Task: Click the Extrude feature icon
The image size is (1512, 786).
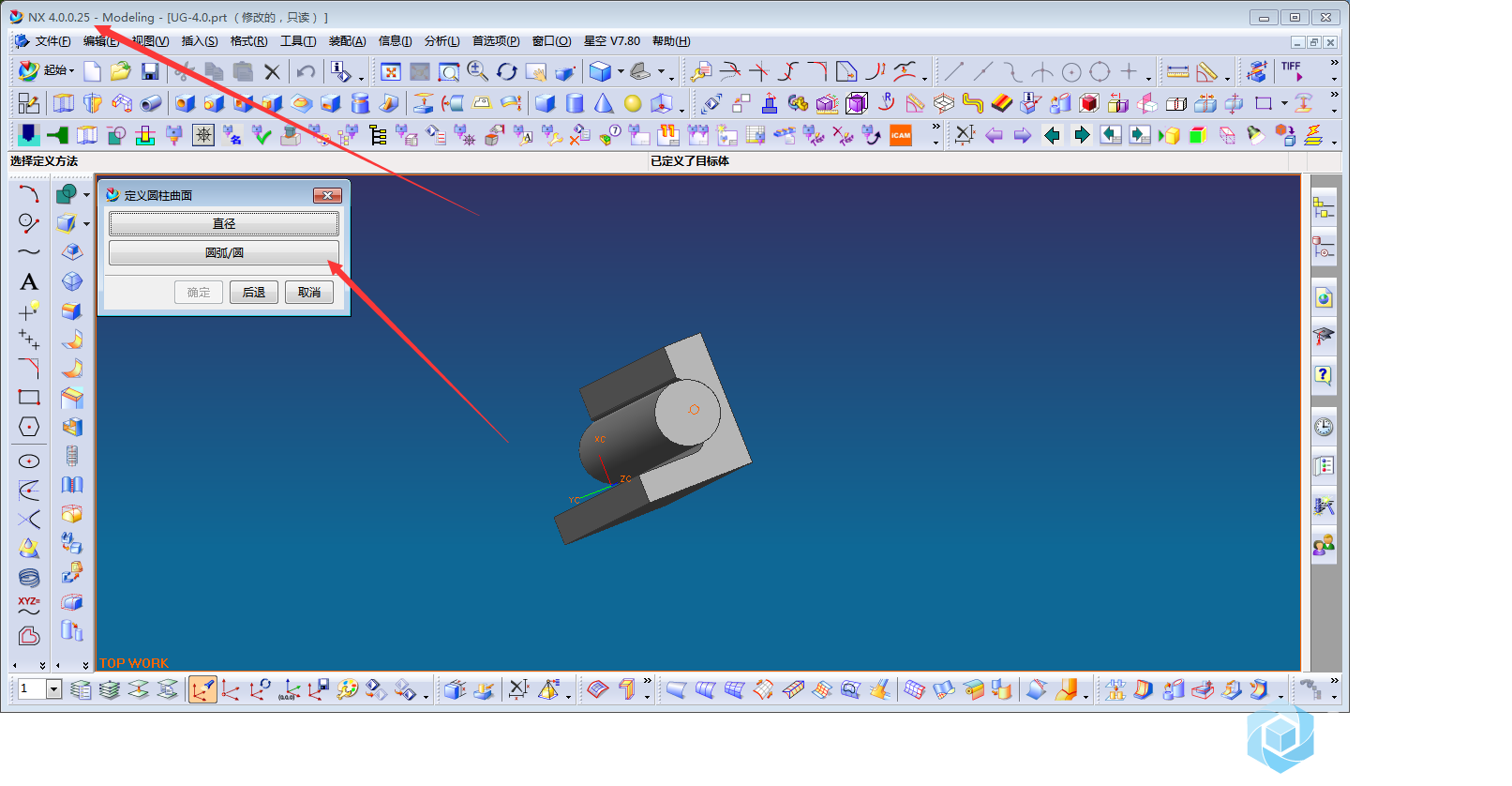Action: (x=63, y=103)
